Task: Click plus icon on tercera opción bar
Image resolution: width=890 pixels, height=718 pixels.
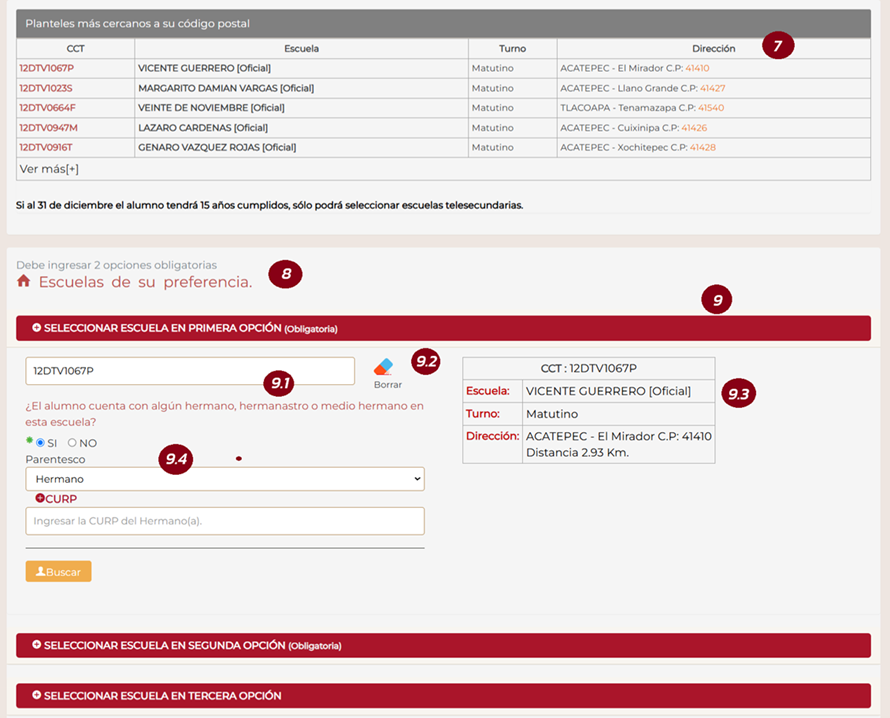Action: click(37, 695)
